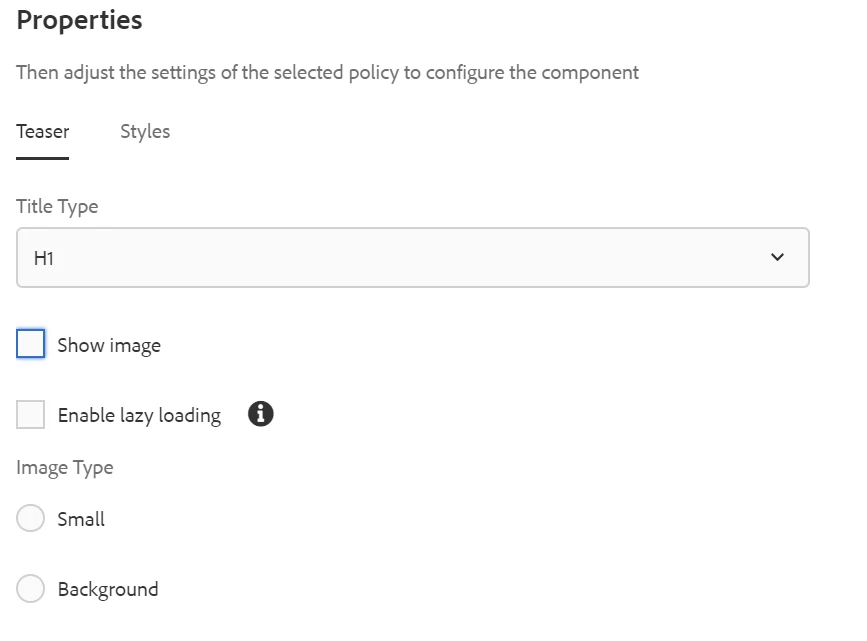Select the Background radio button
867x641 pixels.
pyautogui.click(x=31, y=589)
